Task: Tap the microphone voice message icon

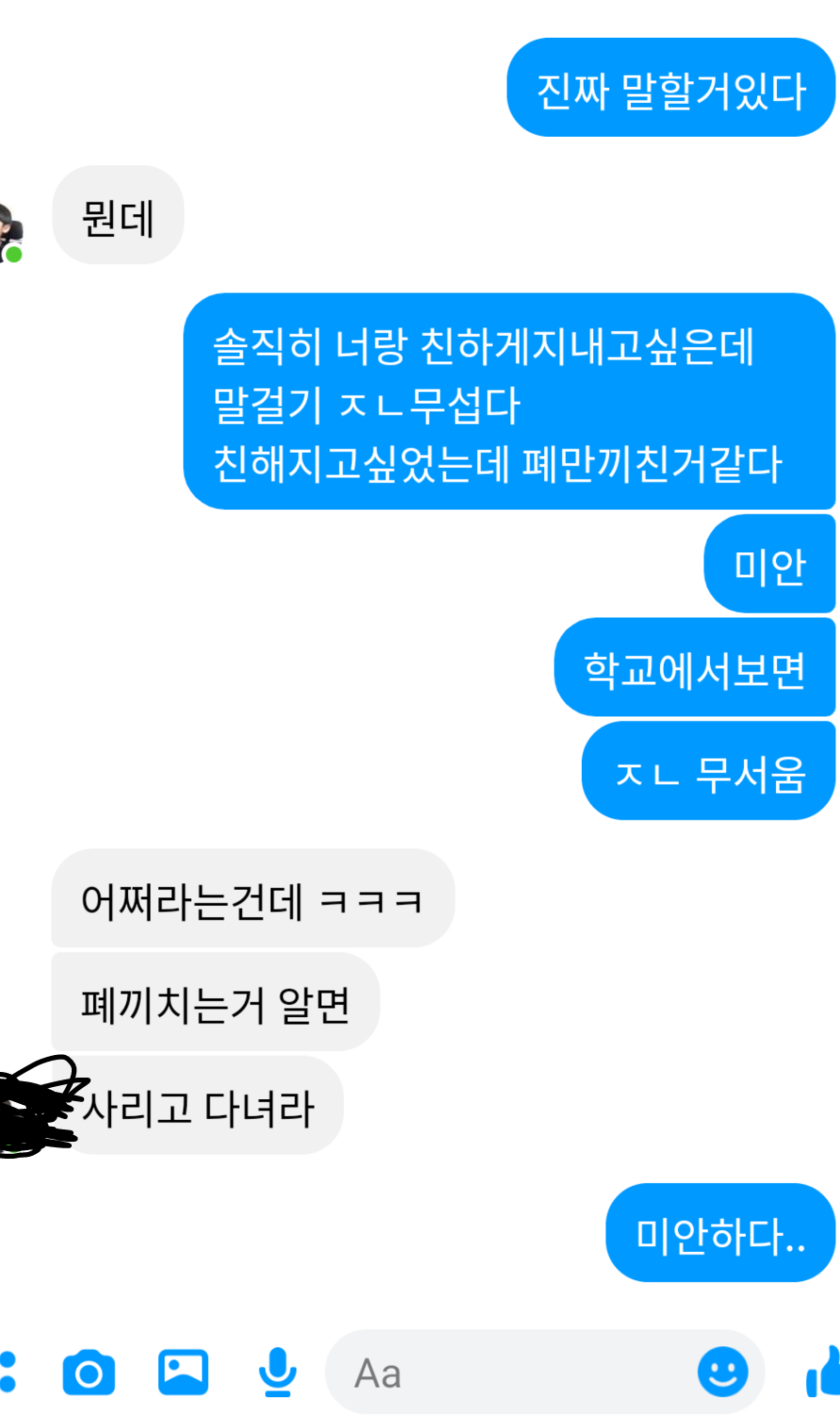Action: coord(277,1373)
